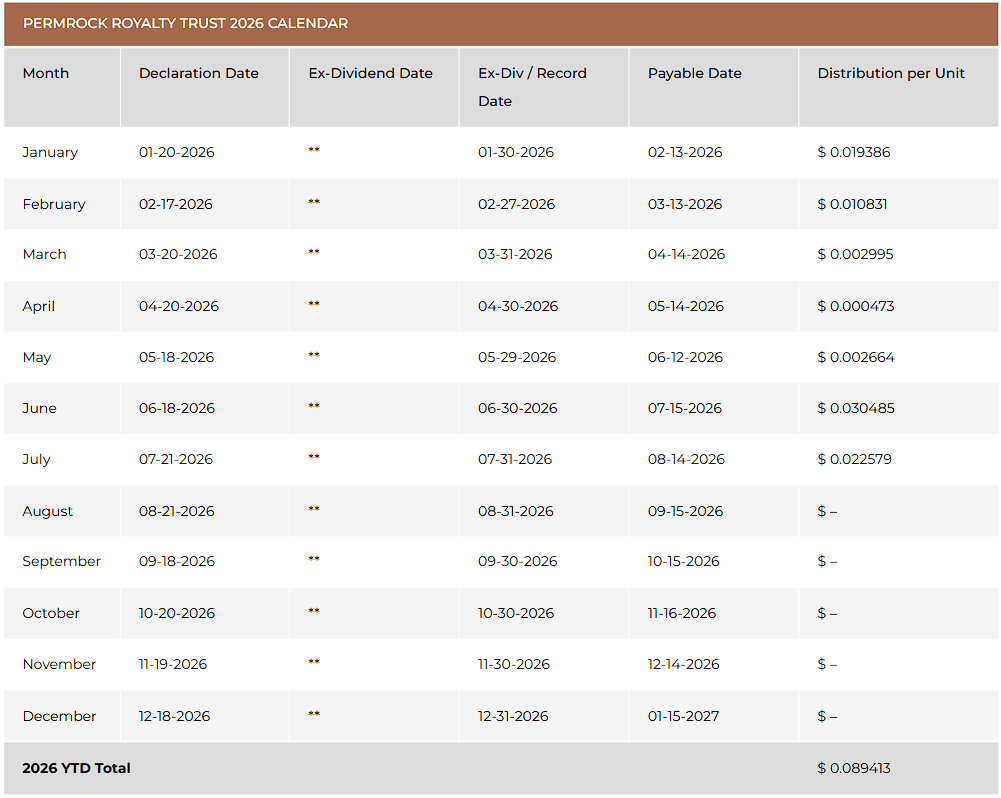This screenshot has width=1001, height=798.
Task: Click the 2026 YTD Total label
Action: (x=76, y=768)
